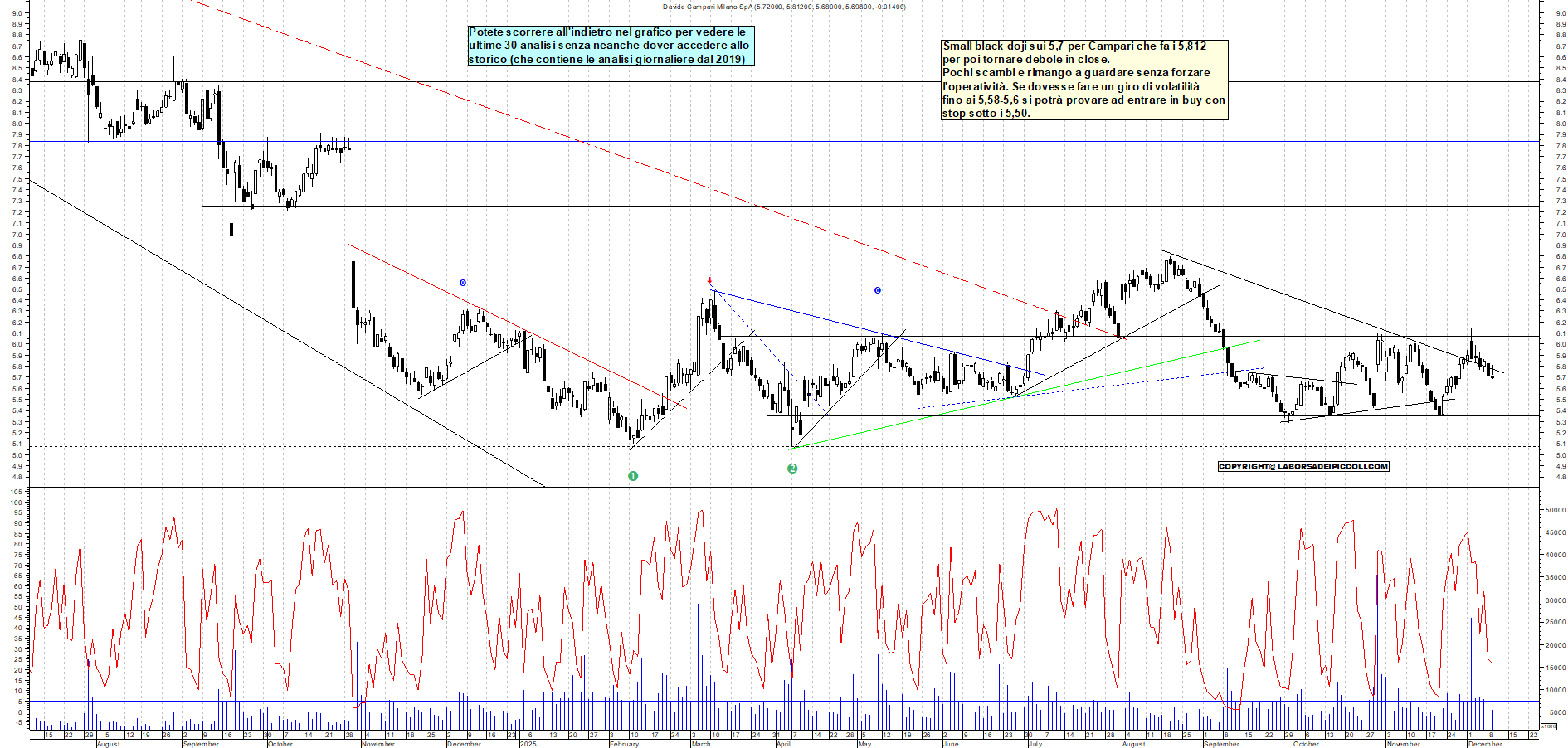Screen dimensions: 1568x748
Task: Click the July label on the time axis
Action: pyautogui.click(x=1035, y=744)
